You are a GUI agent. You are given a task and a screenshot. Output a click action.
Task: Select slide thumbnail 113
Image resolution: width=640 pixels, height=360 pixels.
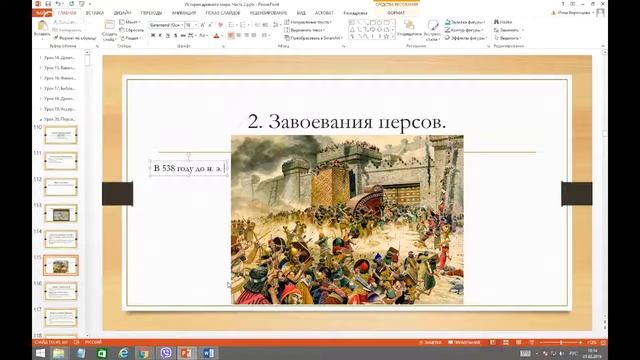(x=61, y=213)
